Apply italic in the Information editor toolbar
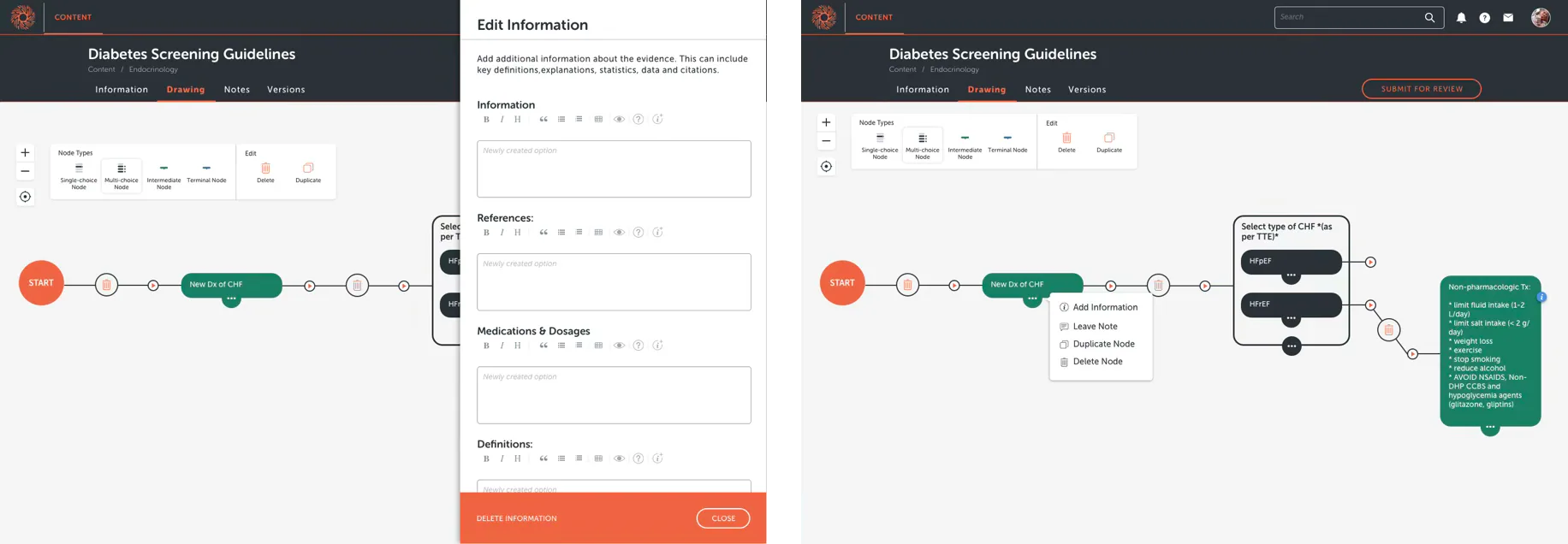Screen dimensions: 1568x544 tap(502, 120)
